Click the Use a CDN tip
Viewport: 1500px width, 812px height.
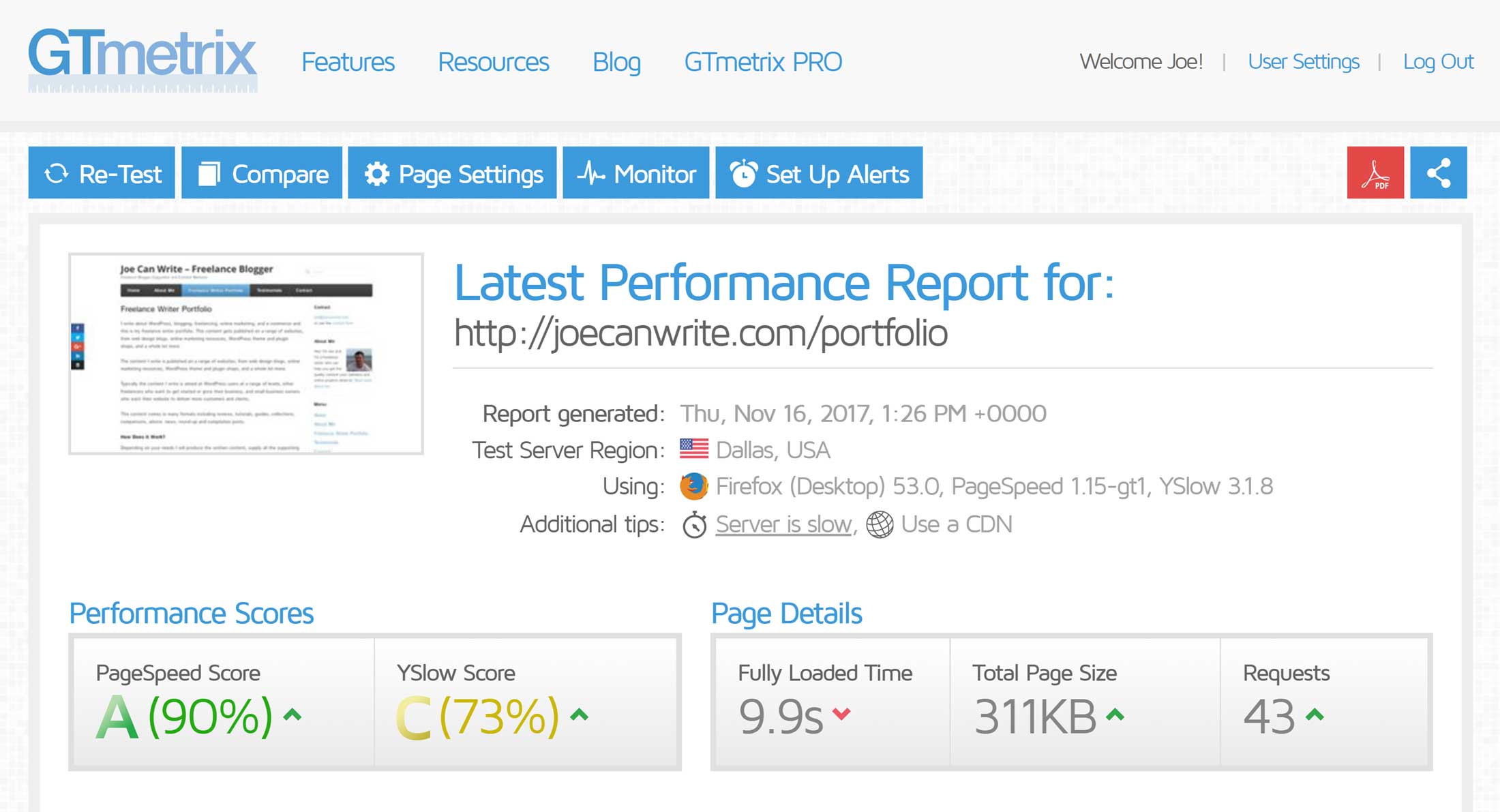tap(957, 524)
